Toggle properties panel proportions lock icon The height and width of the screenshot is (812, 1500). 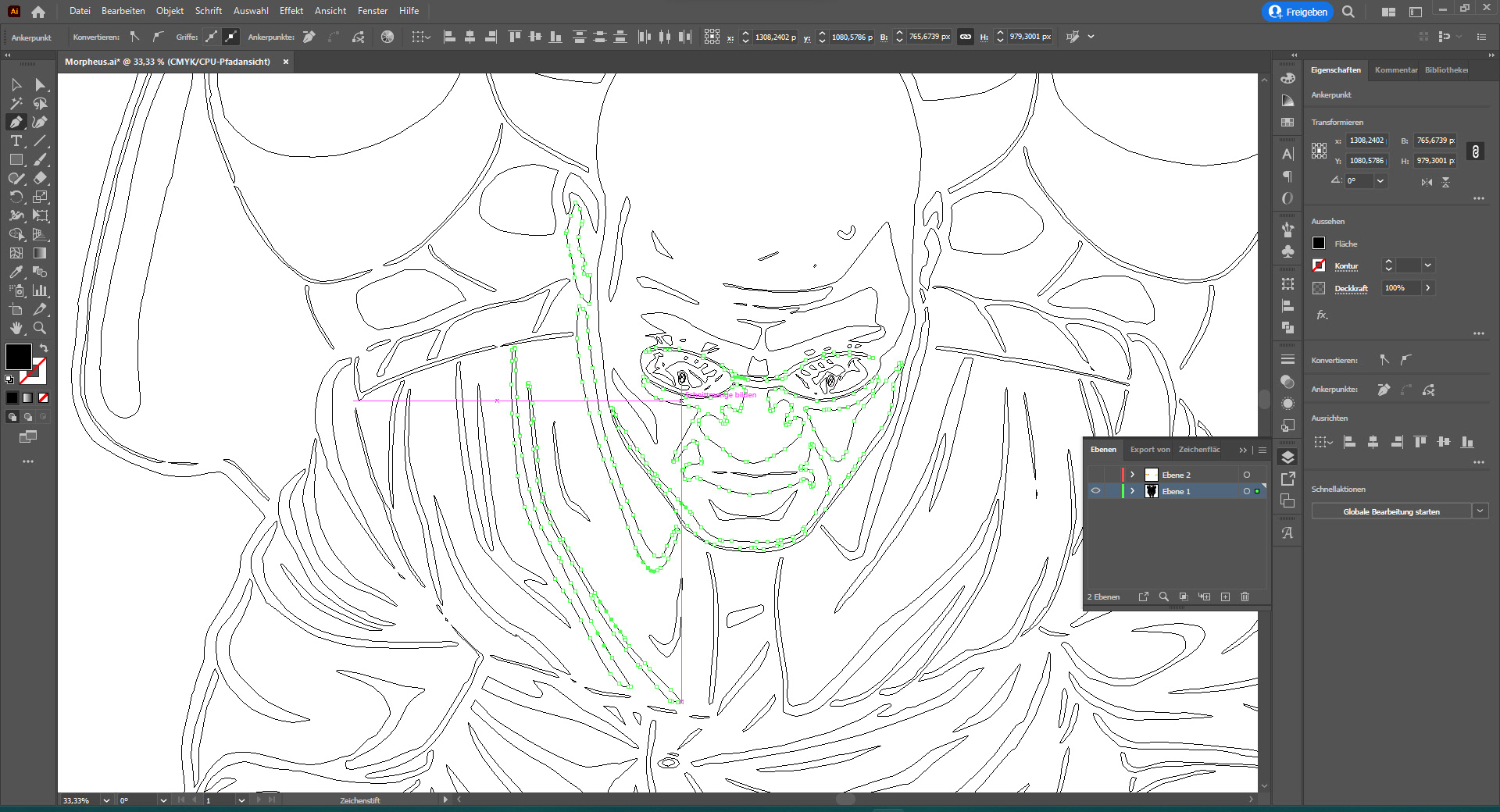1475,151
